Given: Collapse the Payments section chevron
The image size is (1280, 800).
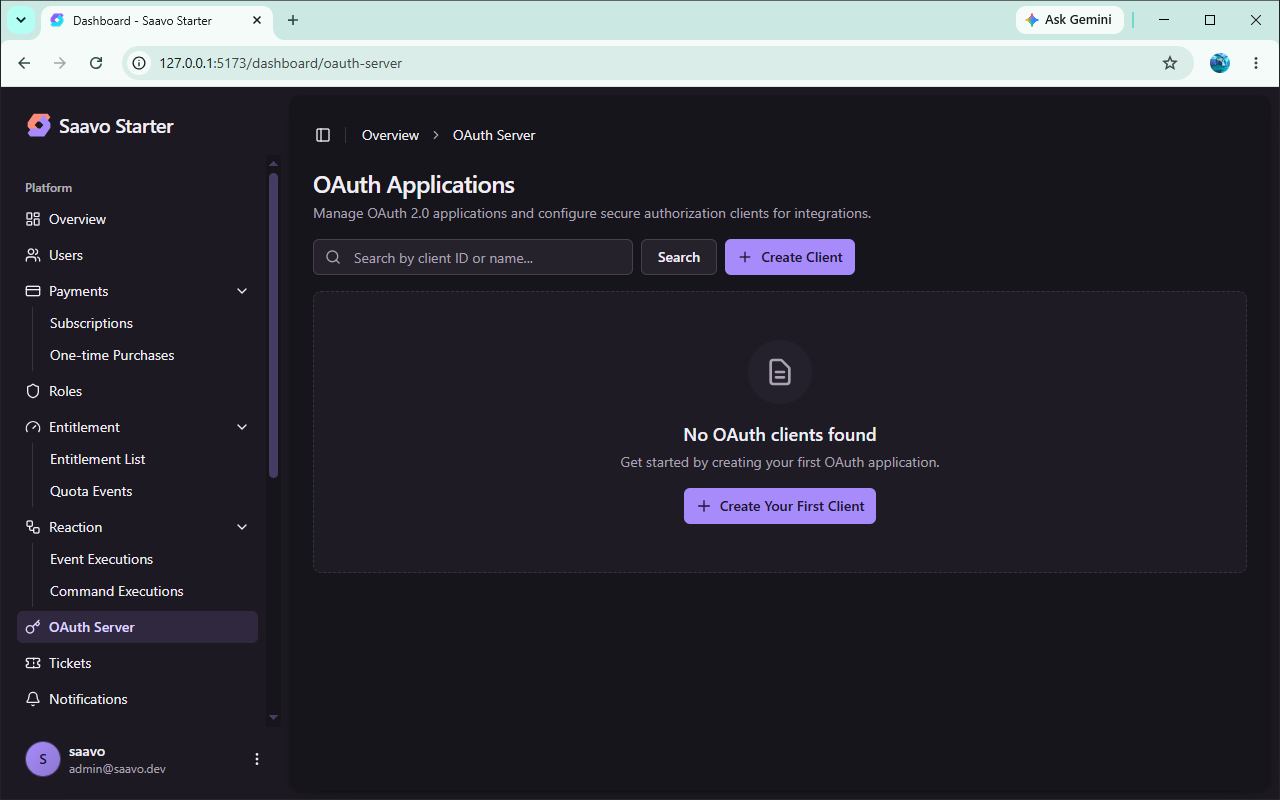Looking at the screenshot, I should click(242, 291).
